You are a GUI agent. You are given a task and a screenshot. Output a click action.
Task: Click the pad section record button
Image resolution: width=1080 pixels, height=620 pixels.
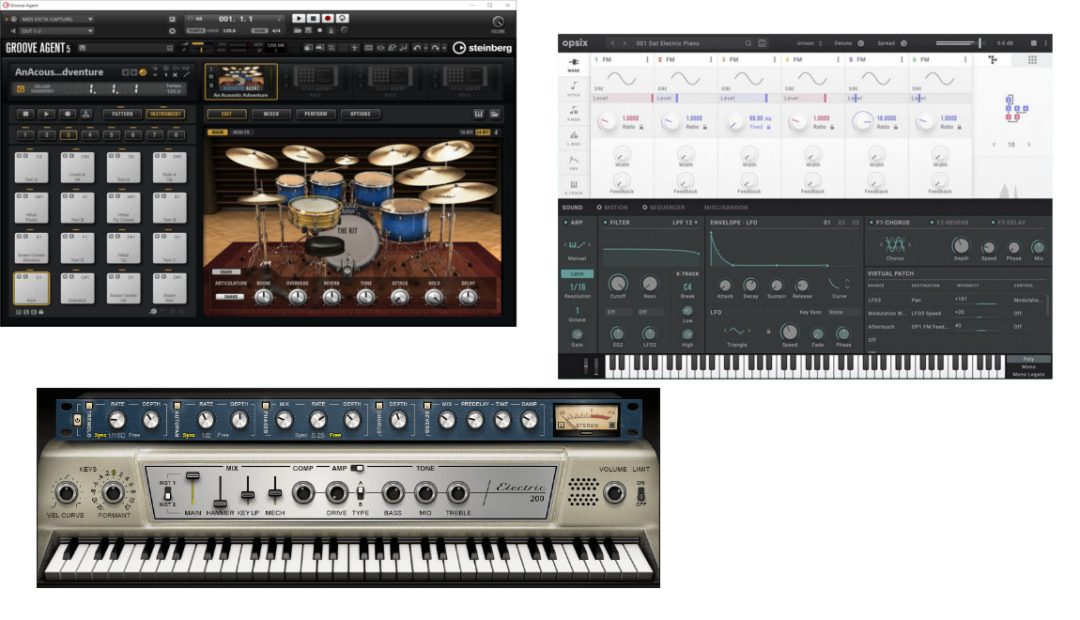click(67, 114)
